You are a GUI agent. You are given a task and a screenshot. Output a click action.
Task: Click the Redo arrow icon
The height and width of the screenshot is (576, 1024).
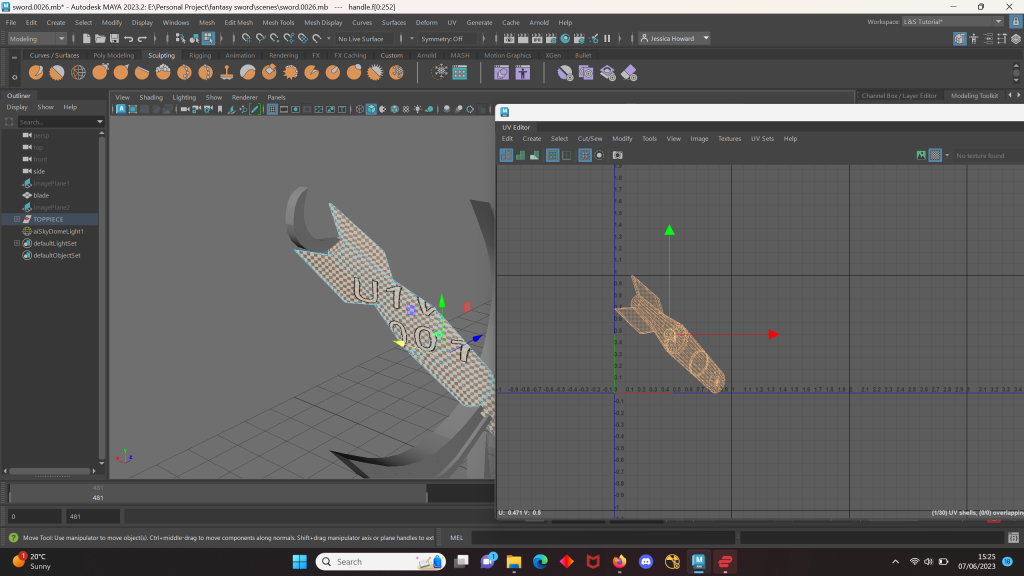tap(142, 39)
